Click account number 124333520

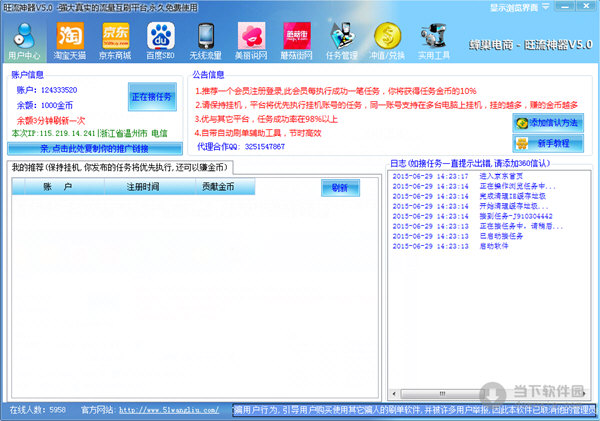59,90
